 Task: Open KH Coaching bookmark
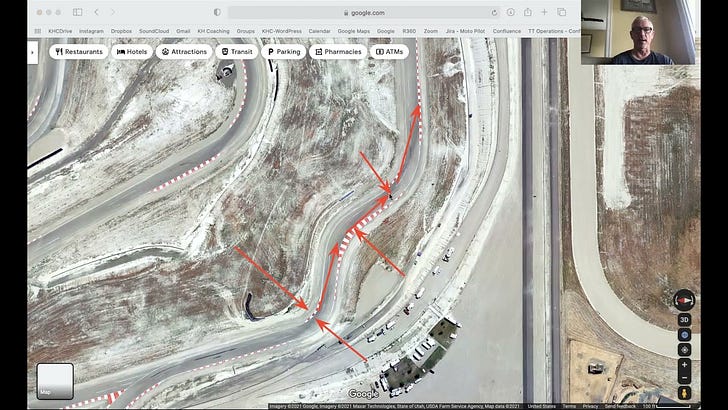click(213, 31)
